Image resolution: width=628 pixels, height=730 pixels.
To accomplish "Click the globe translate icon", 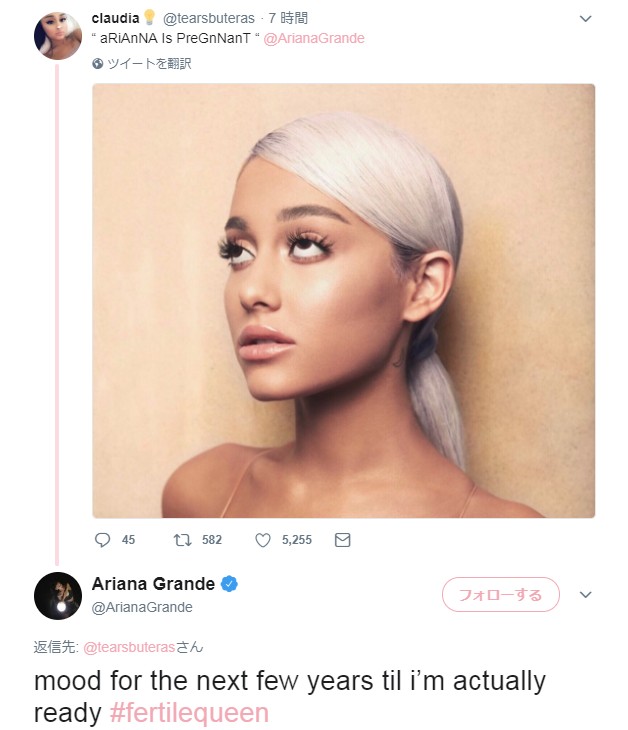I will point(98,63).
